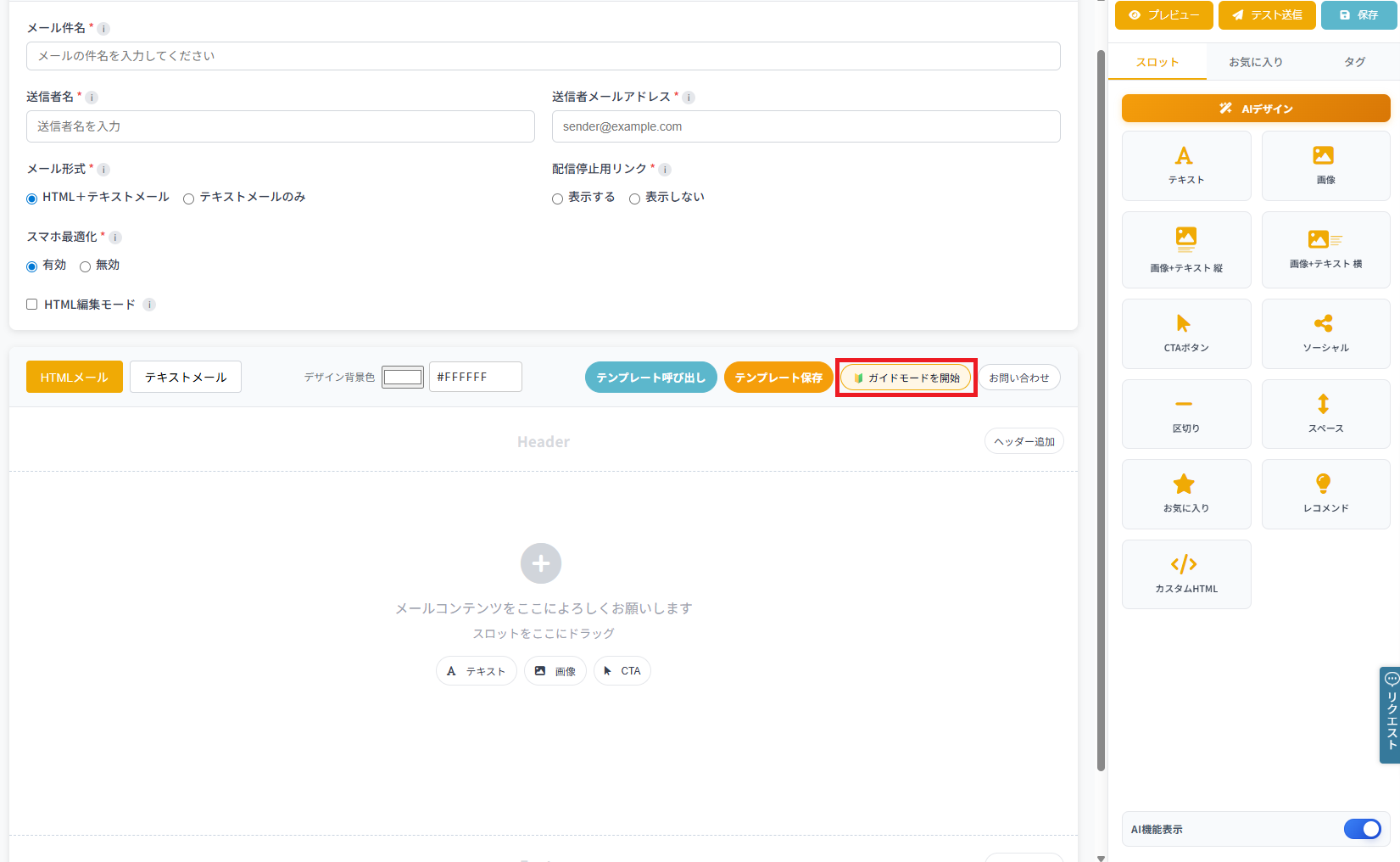
Task: Select 無効 for スマホ最適化
Action: tap(85, 265)
